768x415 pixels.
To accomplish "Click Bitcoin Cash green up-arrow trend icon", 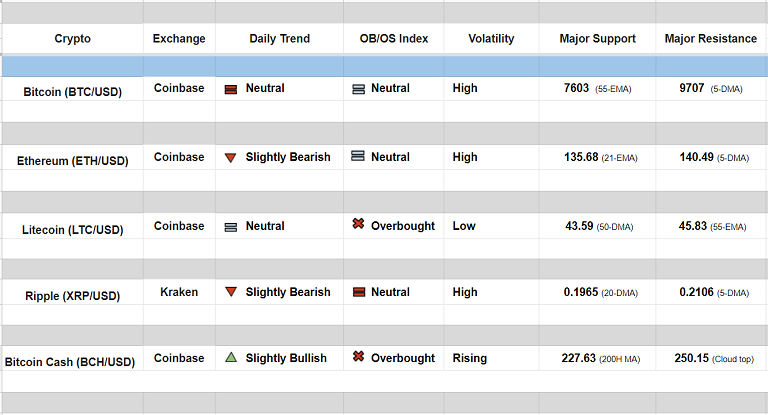I will pyautogui.click(x=231, y=358).
